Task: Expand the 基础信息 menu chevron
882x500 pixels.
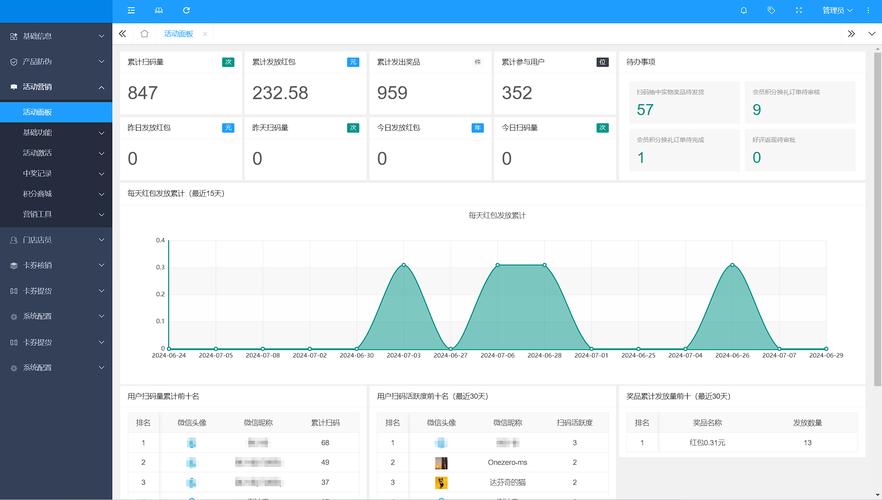Action: (101, 36)
